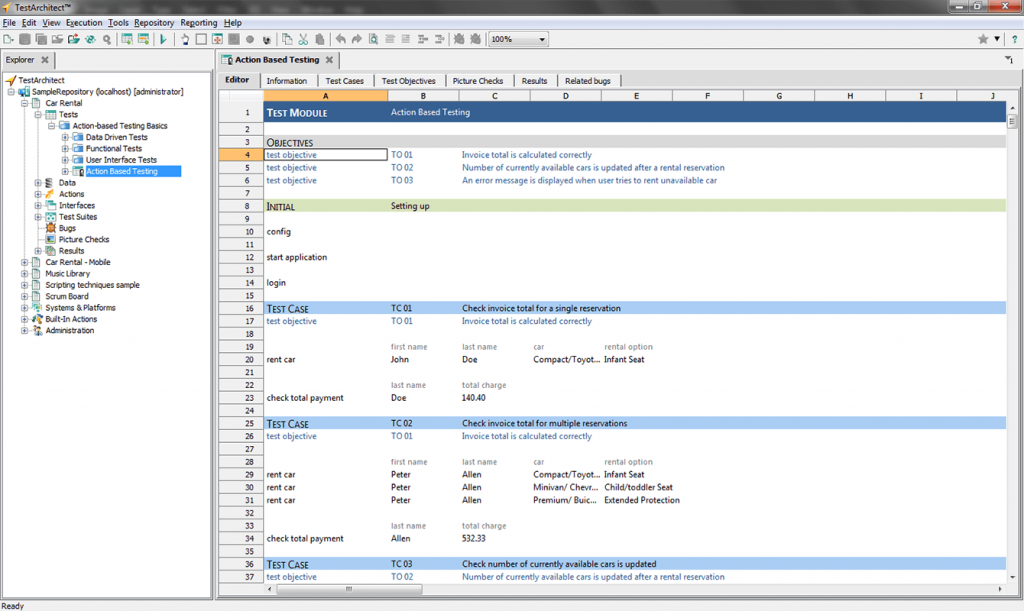Click the favorites star icon
The height and width of the screenshot is (611, 1024).
click(983, 39)
